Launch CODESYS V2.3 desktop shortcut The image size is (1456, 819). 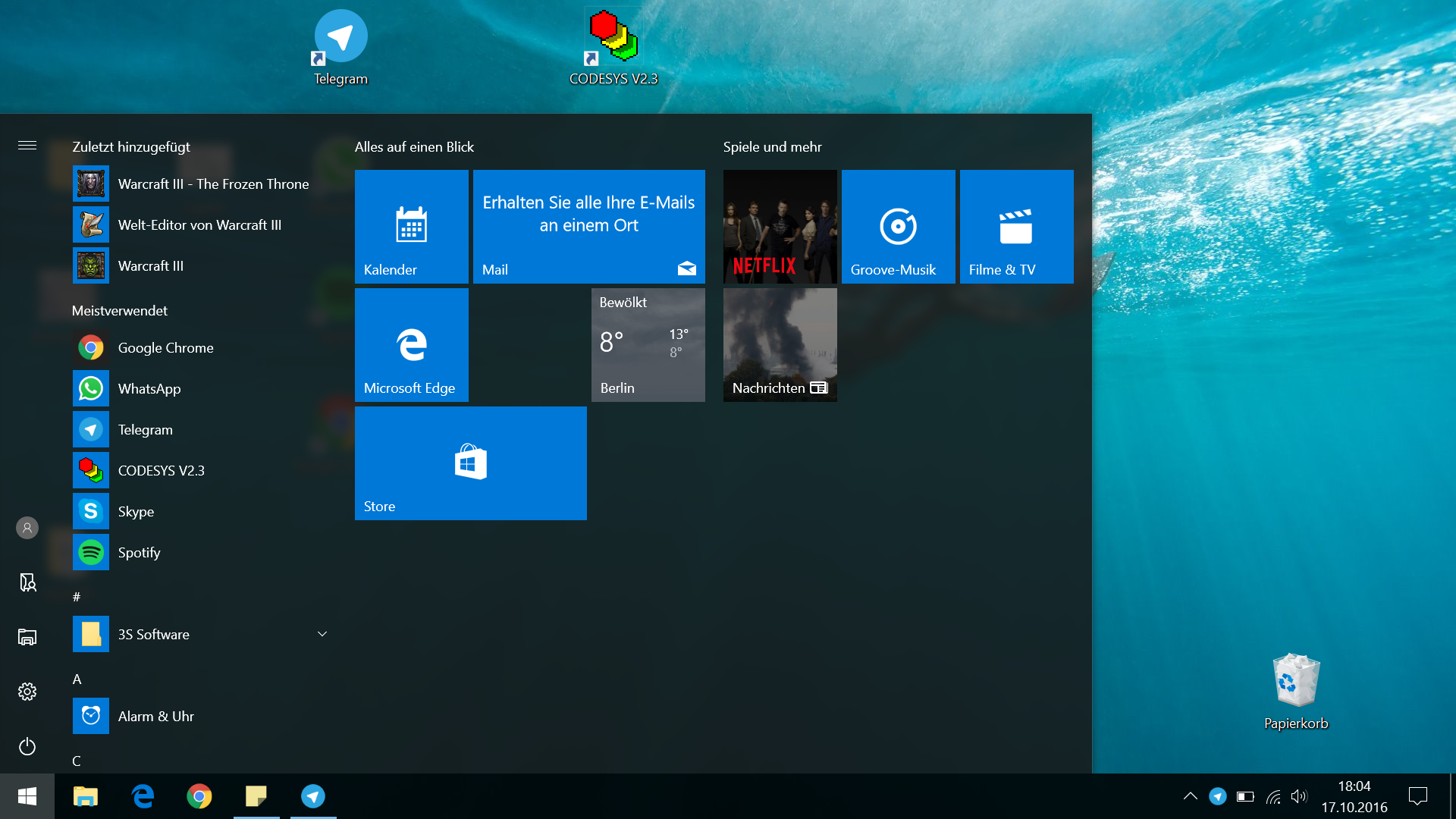click(613, 45)
